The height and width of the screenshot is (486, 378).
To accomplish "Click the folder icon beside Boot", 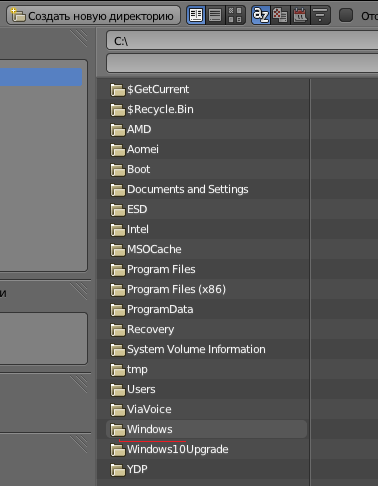I will [118, 170].
